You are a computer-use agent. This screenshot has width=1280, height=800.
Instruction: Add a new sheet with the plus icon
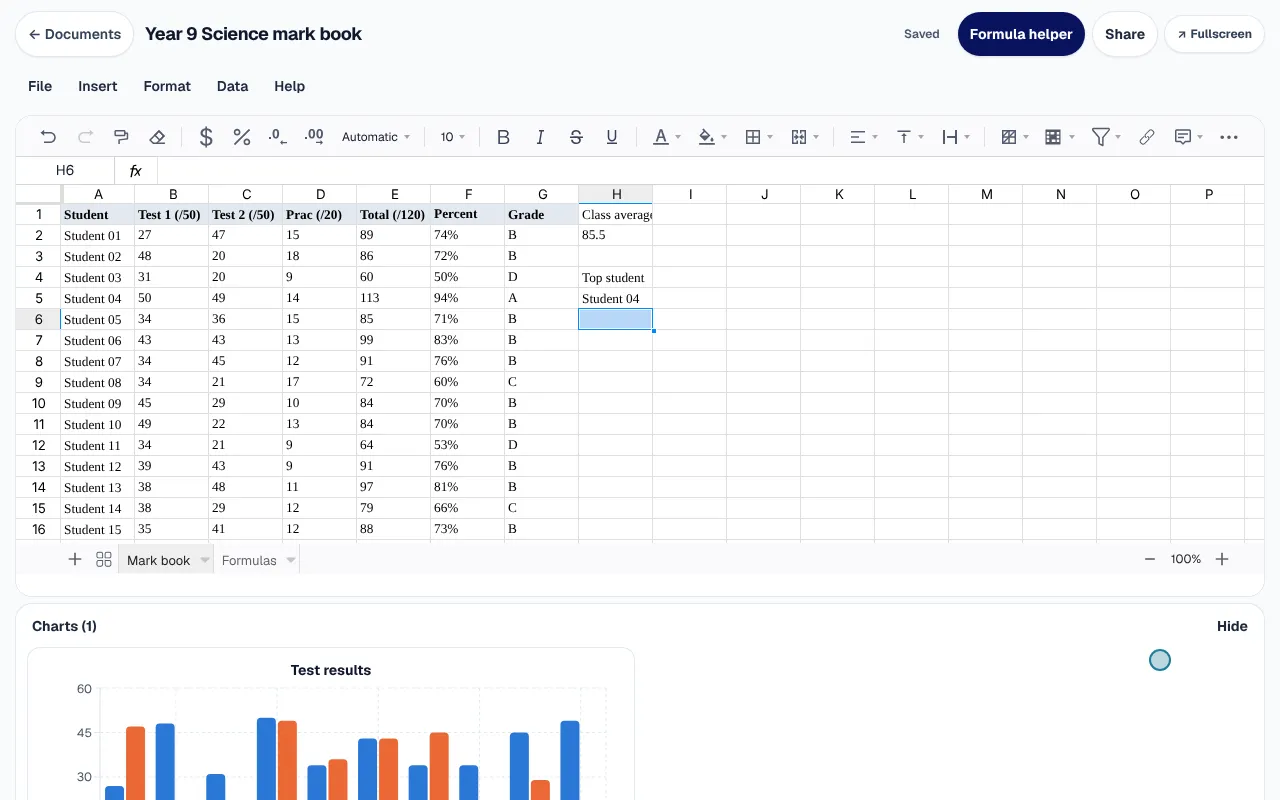point(75,560)
